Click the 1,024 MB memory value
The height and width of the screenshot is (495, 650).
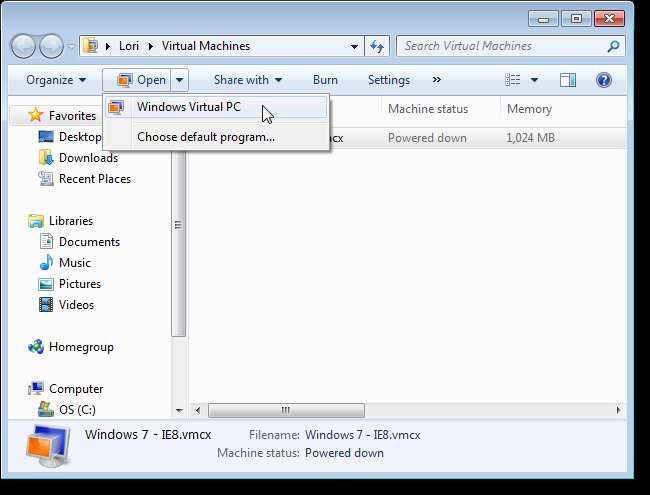point(530,138)
